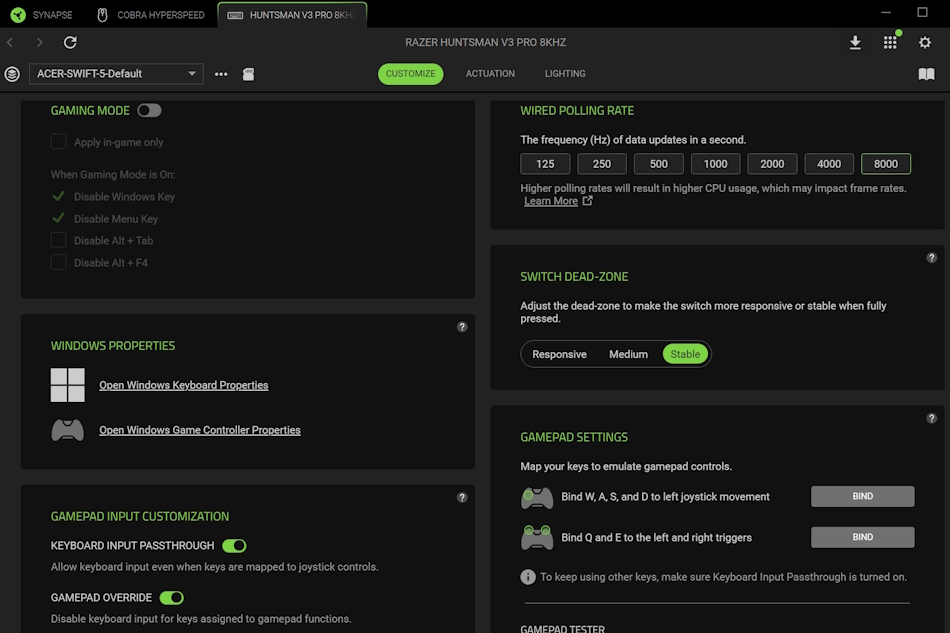The height and width of the screenshot is (633, 950).
Task: Open the Learn More link
Action: coord(551,201)
